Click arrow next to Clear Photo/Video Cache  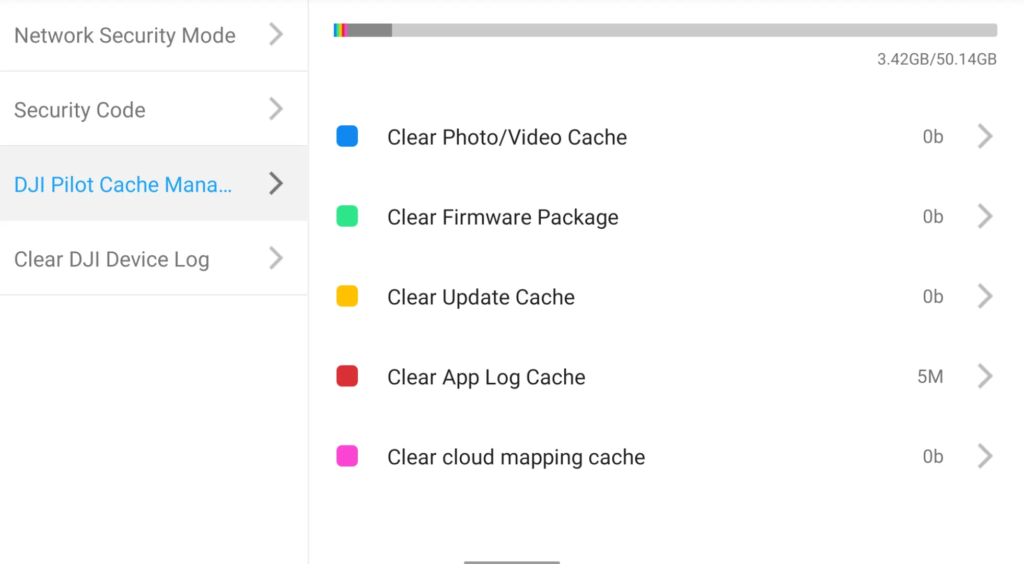[985, 136]
